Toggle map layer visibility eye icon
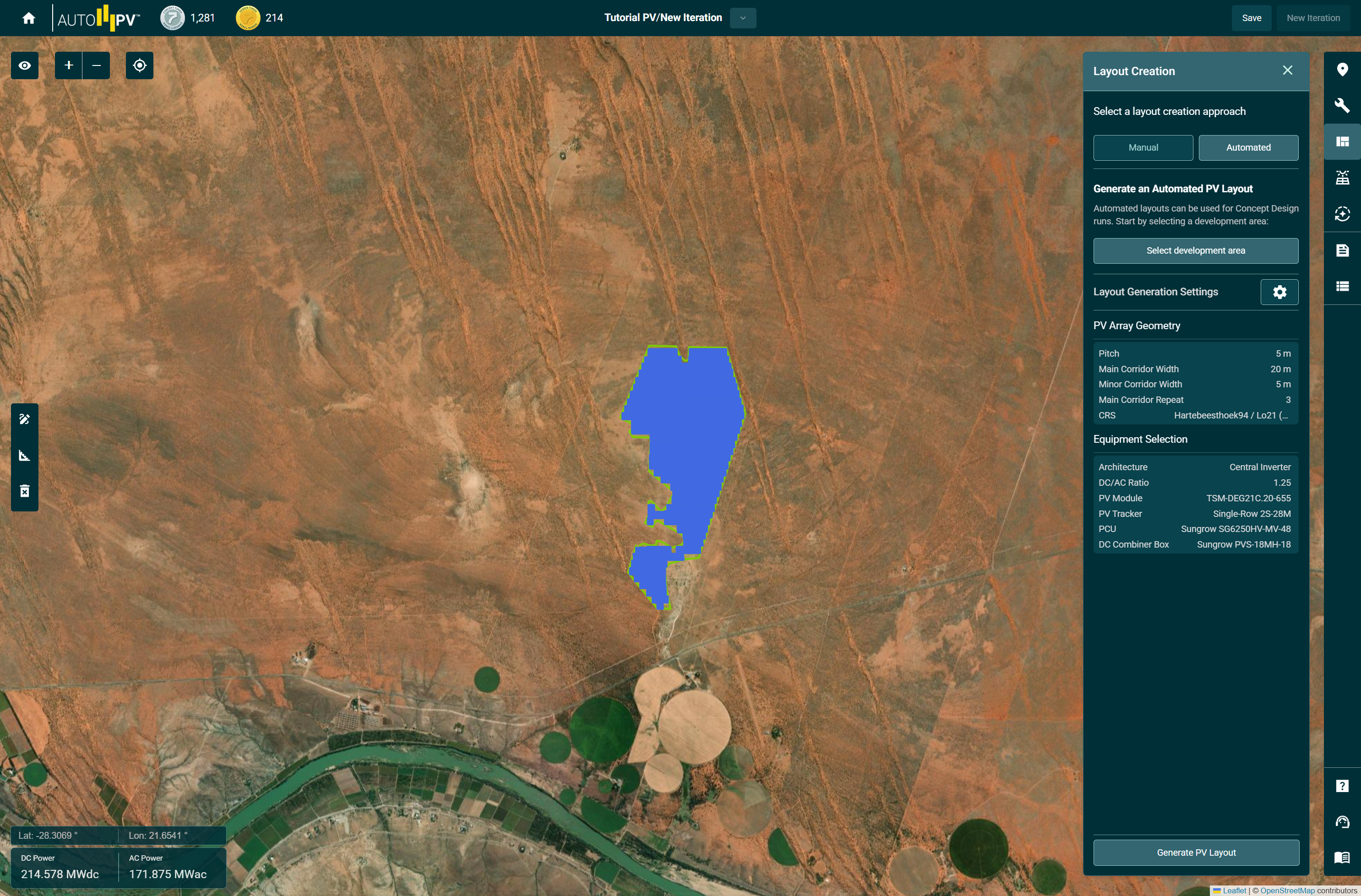1361x896 pixels. pos(25,65)
